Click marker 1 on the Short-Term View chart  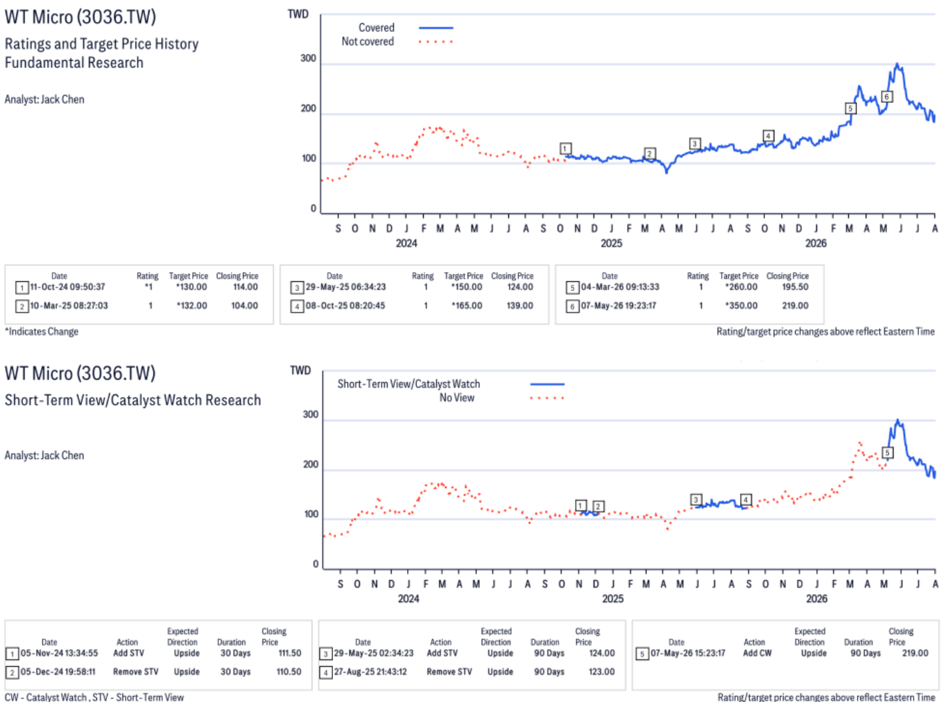580,505
